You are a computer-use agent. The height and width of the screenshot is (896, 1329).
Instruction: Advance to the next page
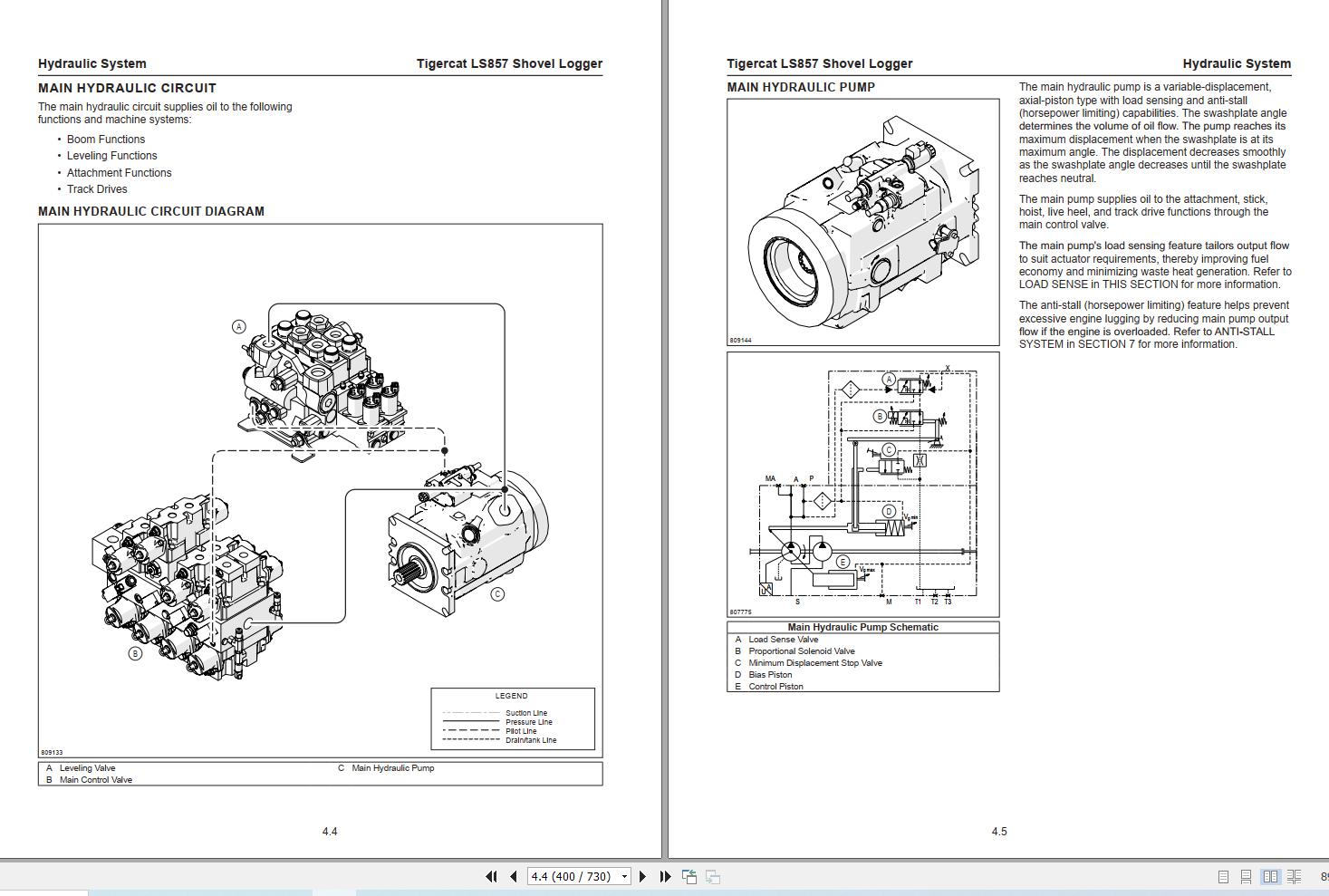(x=643, y=877)
